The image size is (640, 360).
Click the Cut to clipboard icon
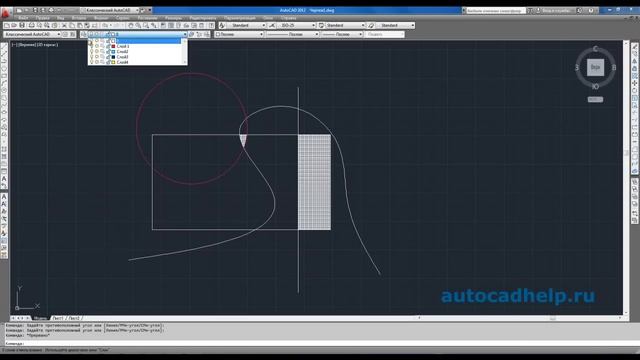(64, 25)
